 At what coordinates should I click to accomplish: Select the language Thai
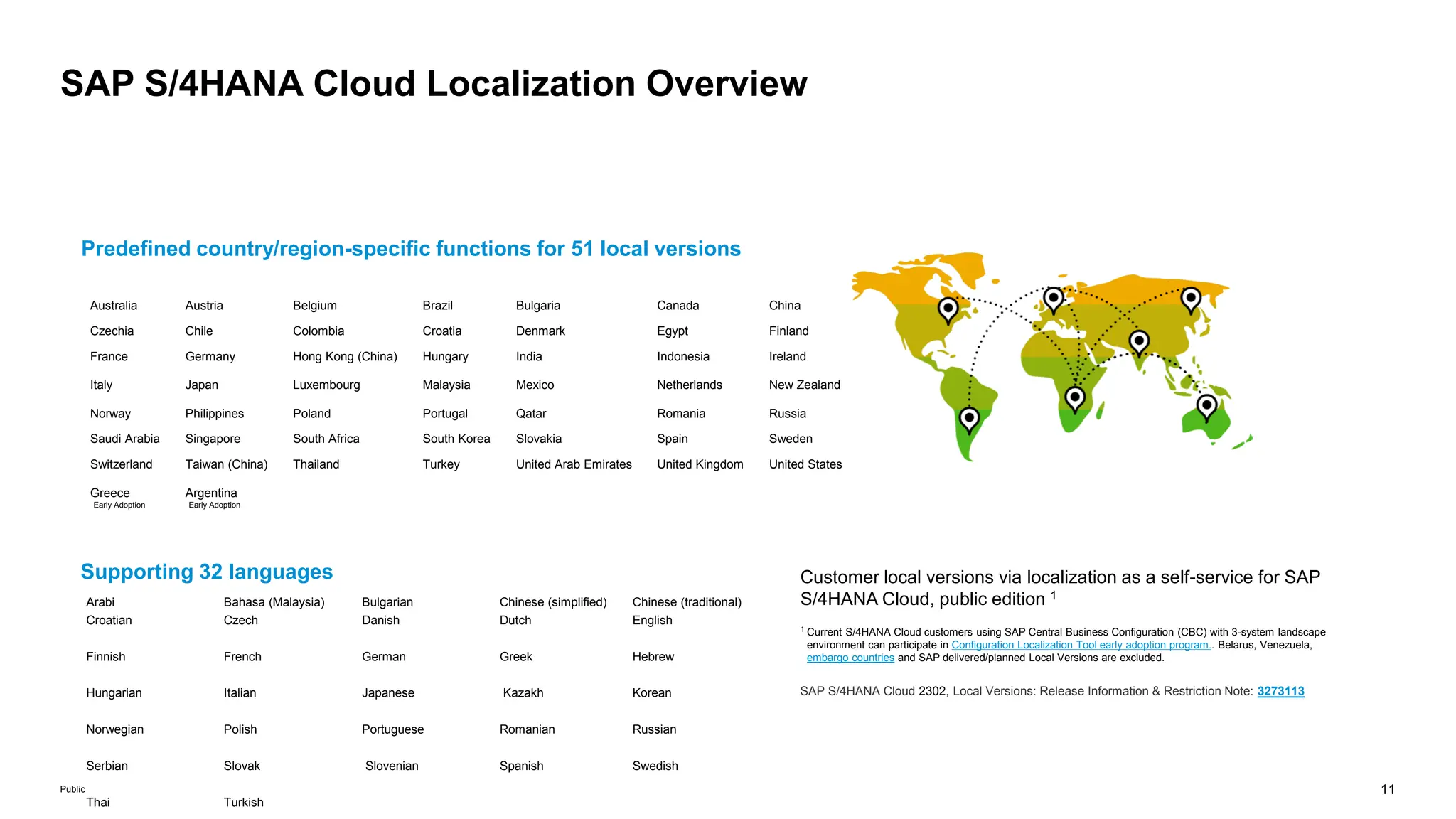pyautogui.click(x=98, y=803)
